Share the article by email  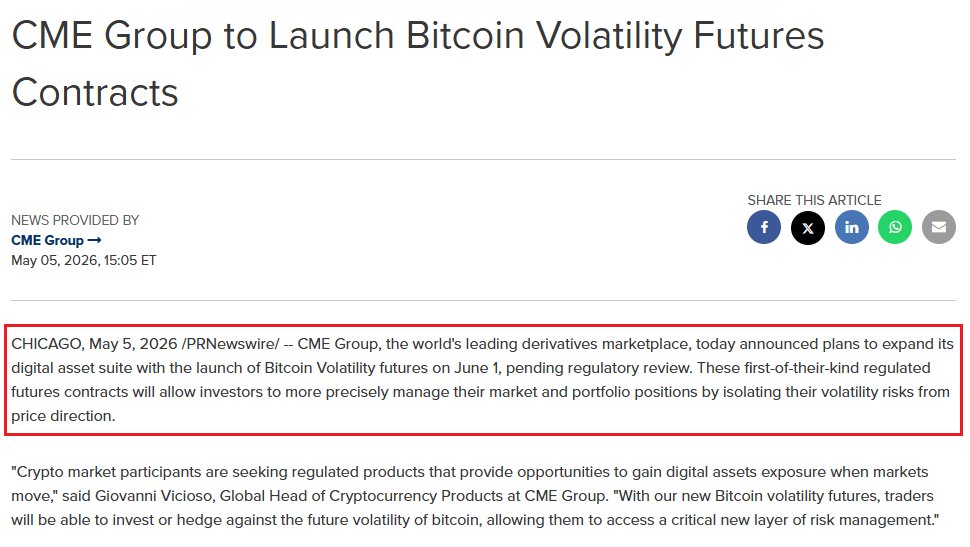[939, 227]
